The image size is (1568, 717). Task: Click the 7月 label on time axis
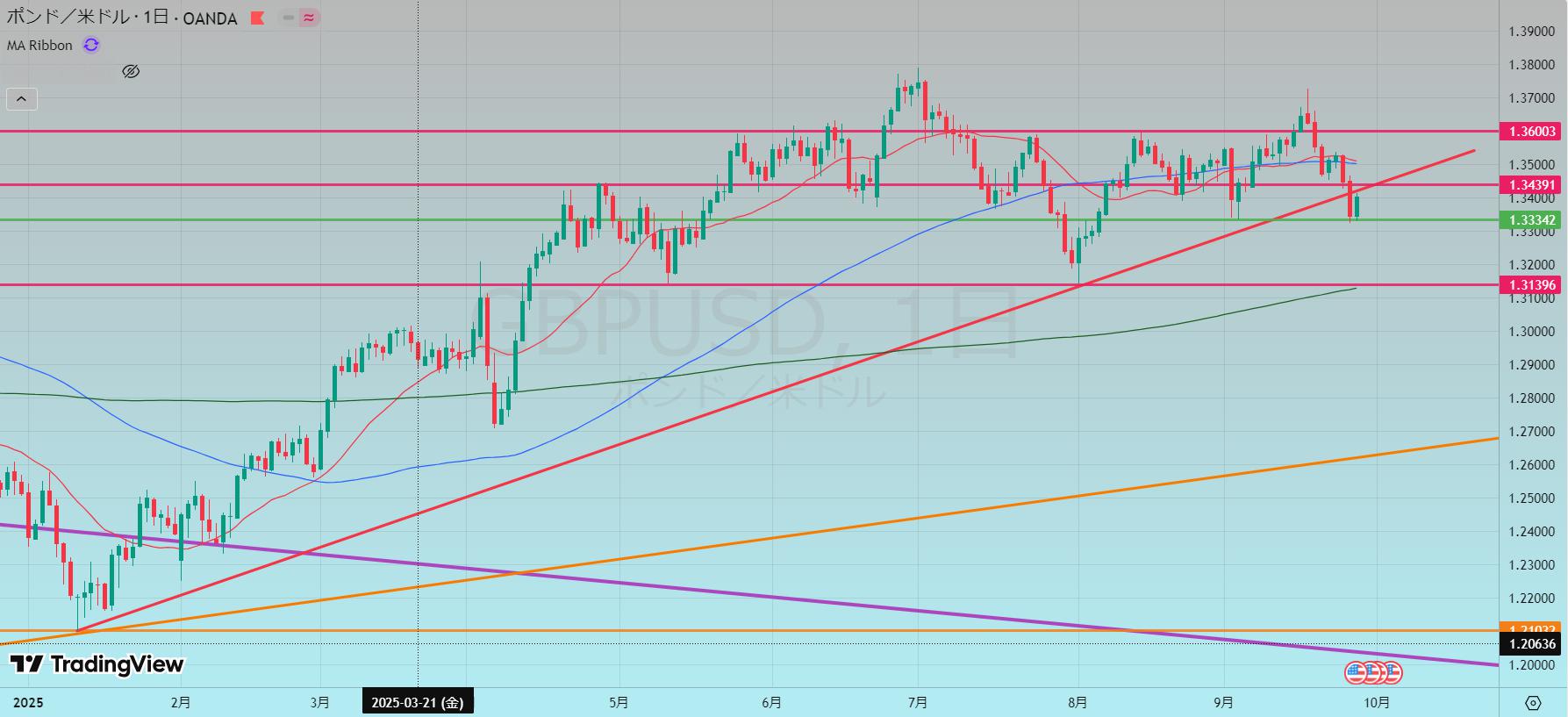point(918,703)
